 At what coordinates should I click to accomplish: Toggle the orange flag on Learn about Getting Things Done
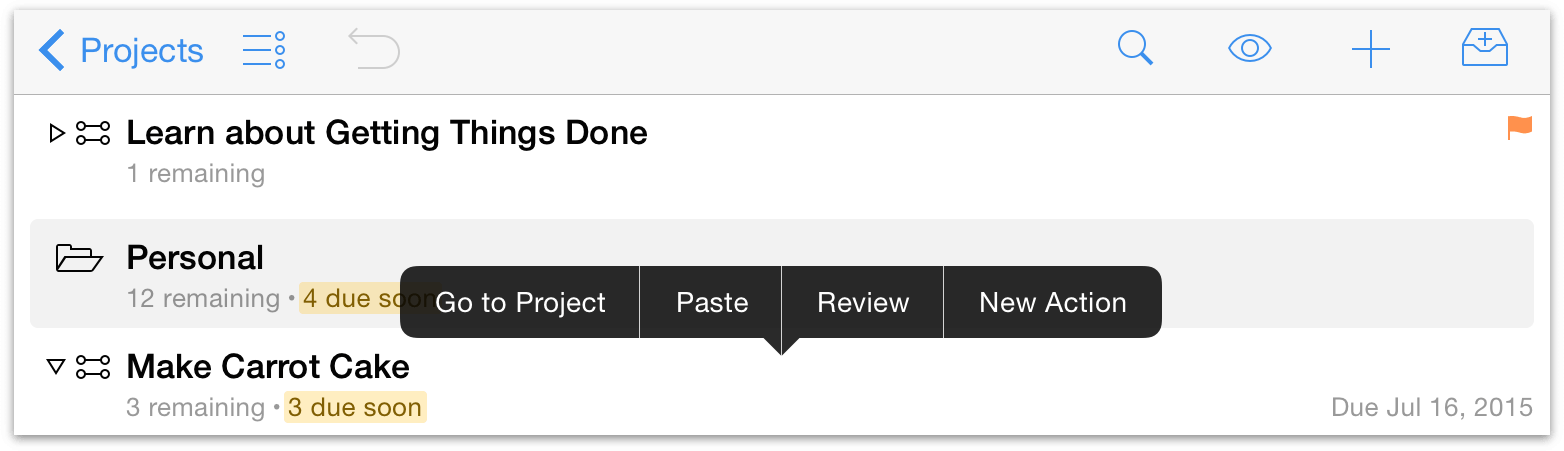(1519, 127)
